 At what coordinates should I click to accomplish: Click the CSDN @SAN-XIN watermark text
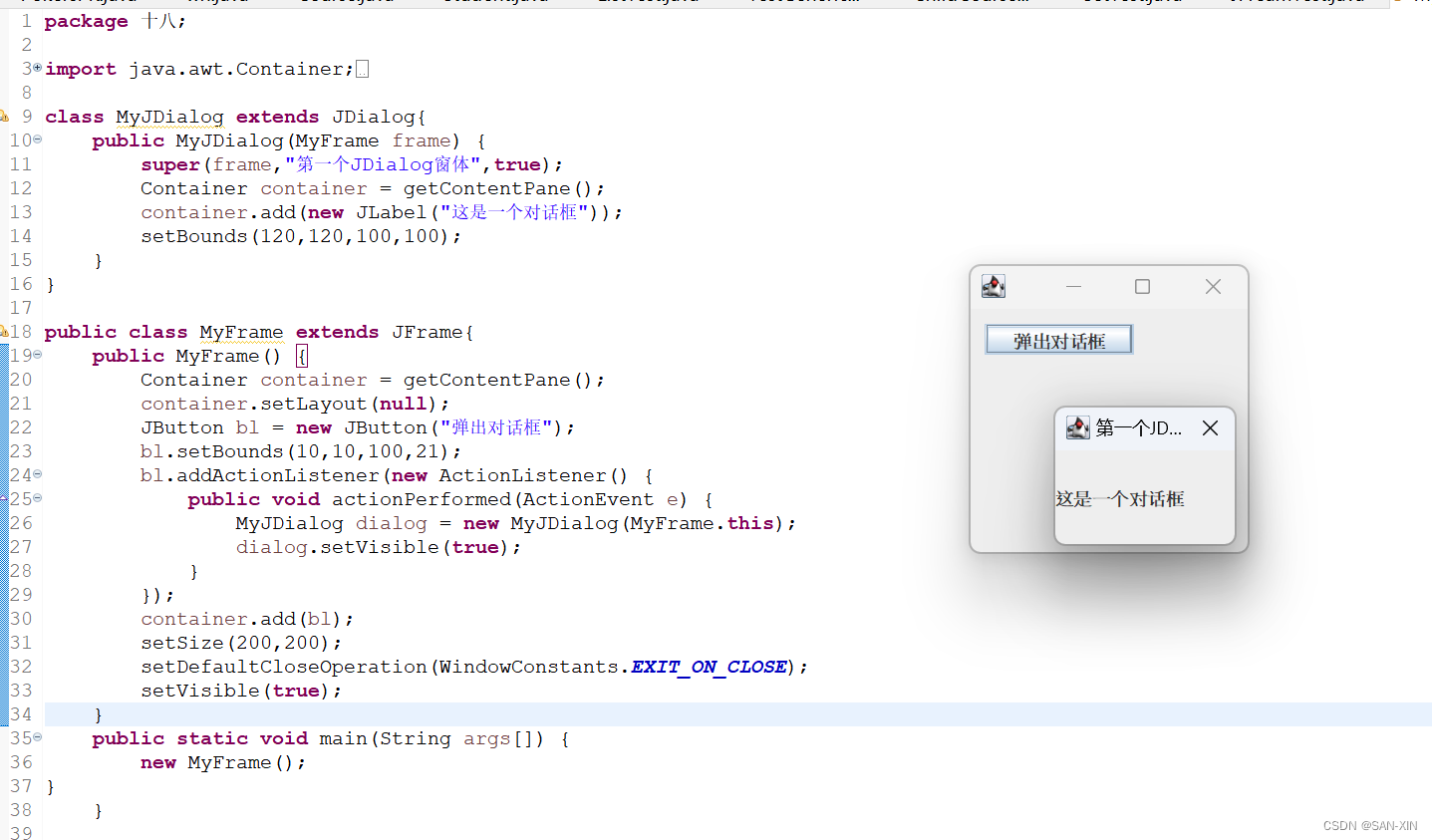[x=1370, y=825]
